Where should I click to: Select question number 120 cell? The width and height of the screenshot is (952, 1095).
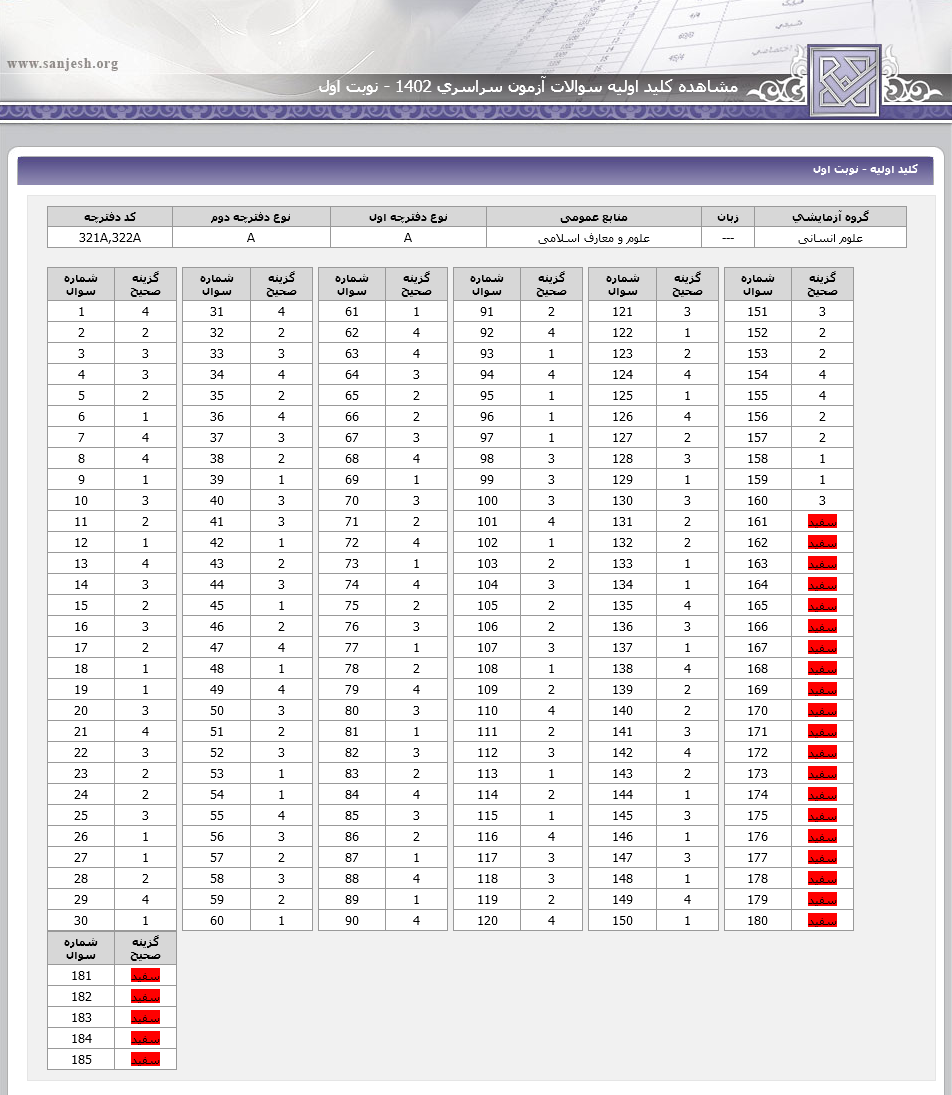487,921
